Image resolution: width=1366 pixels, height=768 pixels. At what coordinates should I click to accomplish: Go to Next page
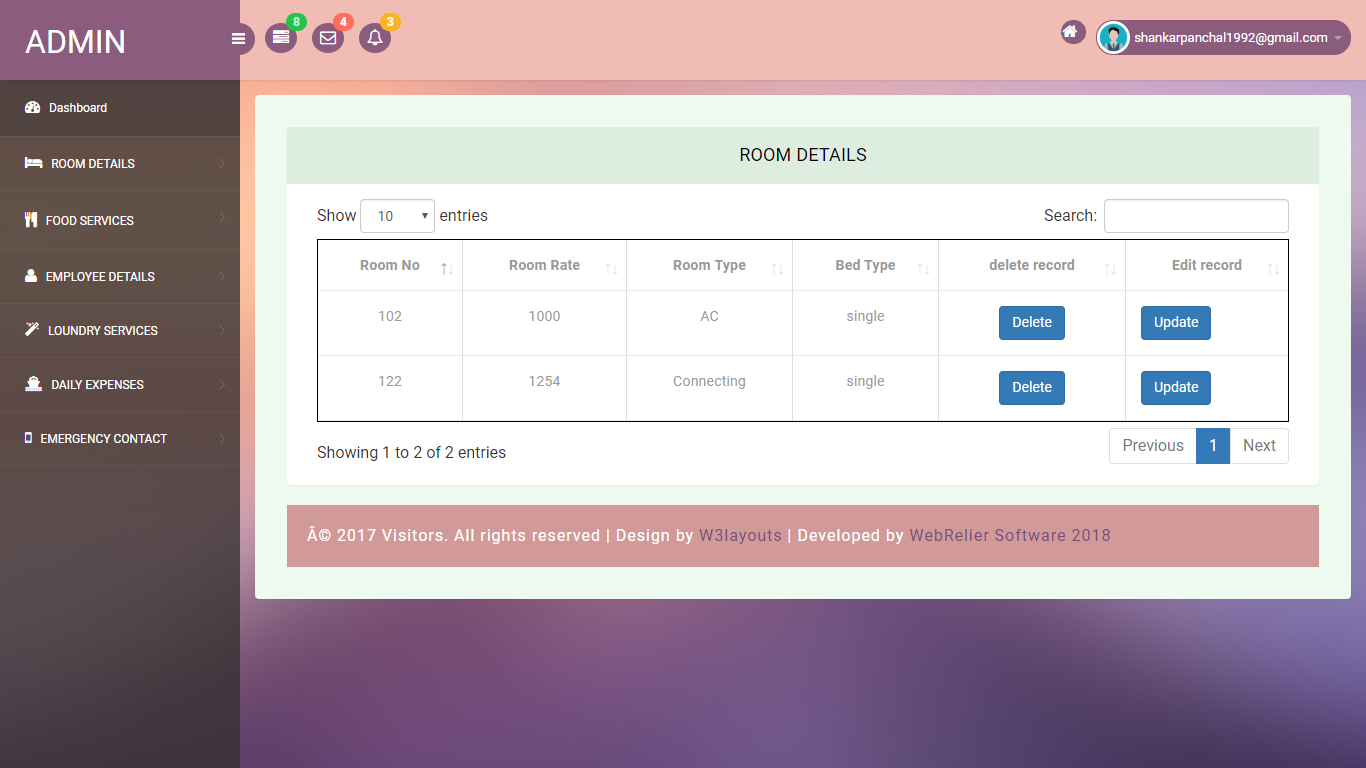click(1259, 446)
